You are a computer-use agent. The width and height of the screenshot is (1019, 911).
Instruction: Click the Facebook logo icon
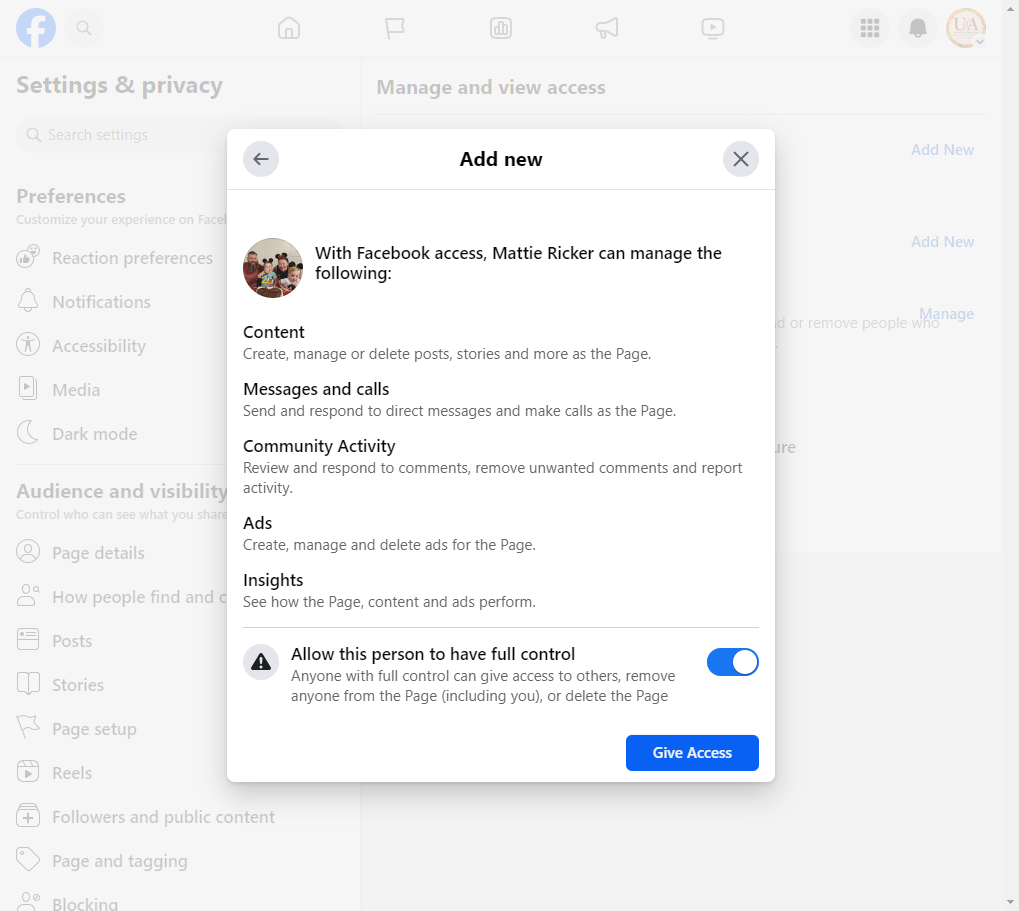[x=36, y=28]
